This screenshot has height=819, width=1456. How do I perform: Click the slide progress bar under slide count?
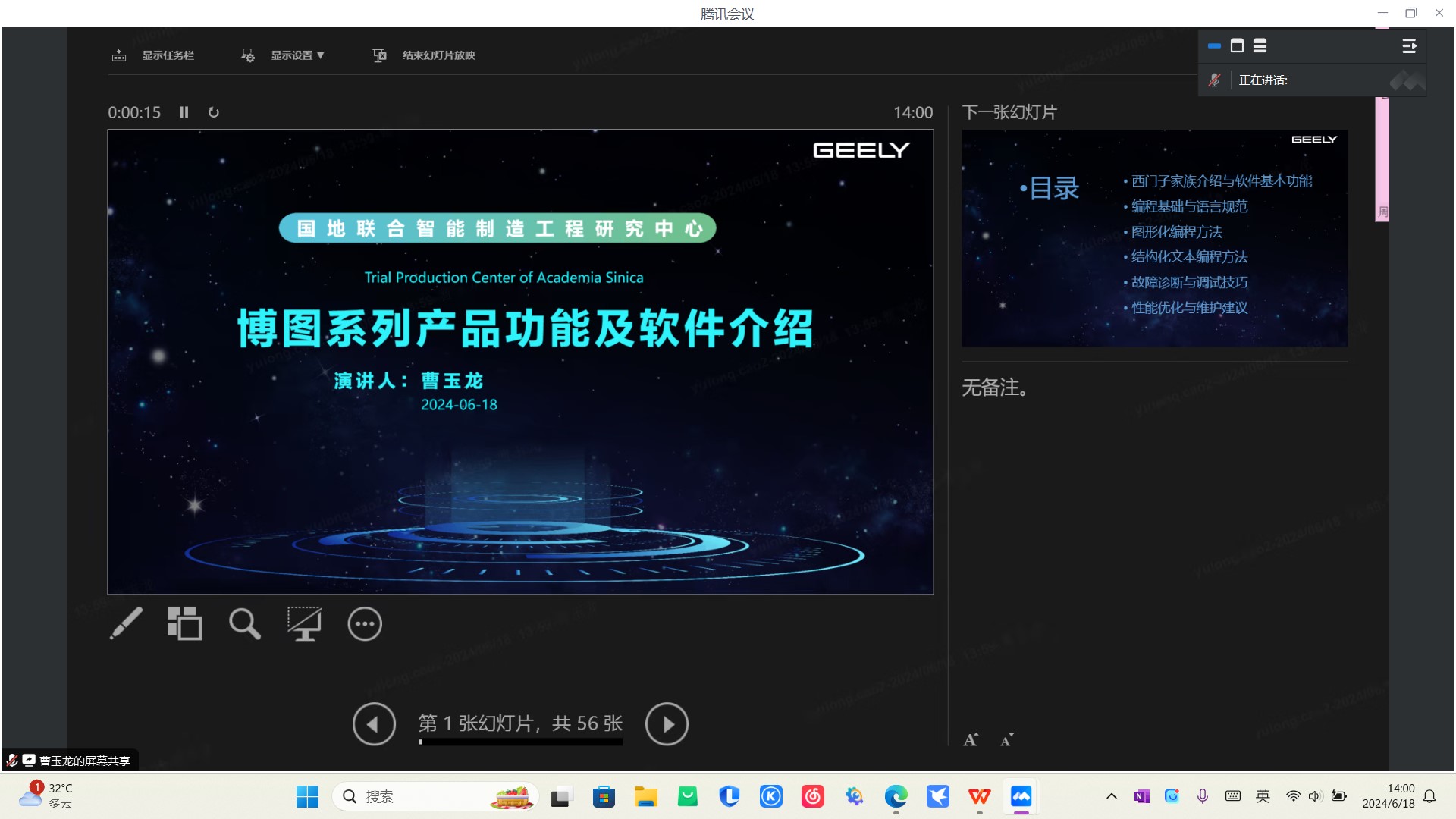[x=520, y=742]
